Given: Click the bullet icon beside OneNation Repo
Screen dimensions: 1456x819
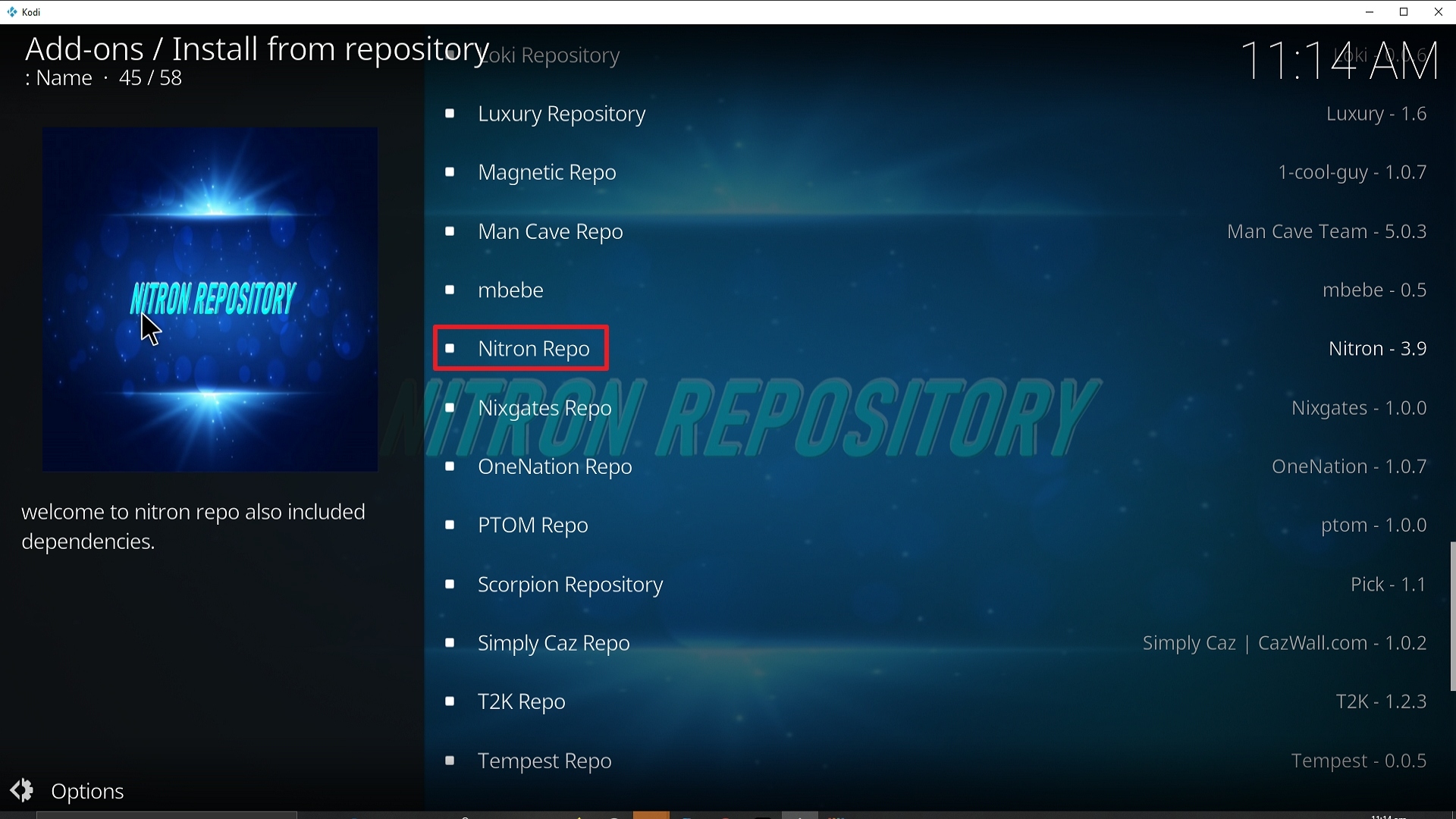Looking at the screenshot, I should pyautogui.click(x=450, y=466).
